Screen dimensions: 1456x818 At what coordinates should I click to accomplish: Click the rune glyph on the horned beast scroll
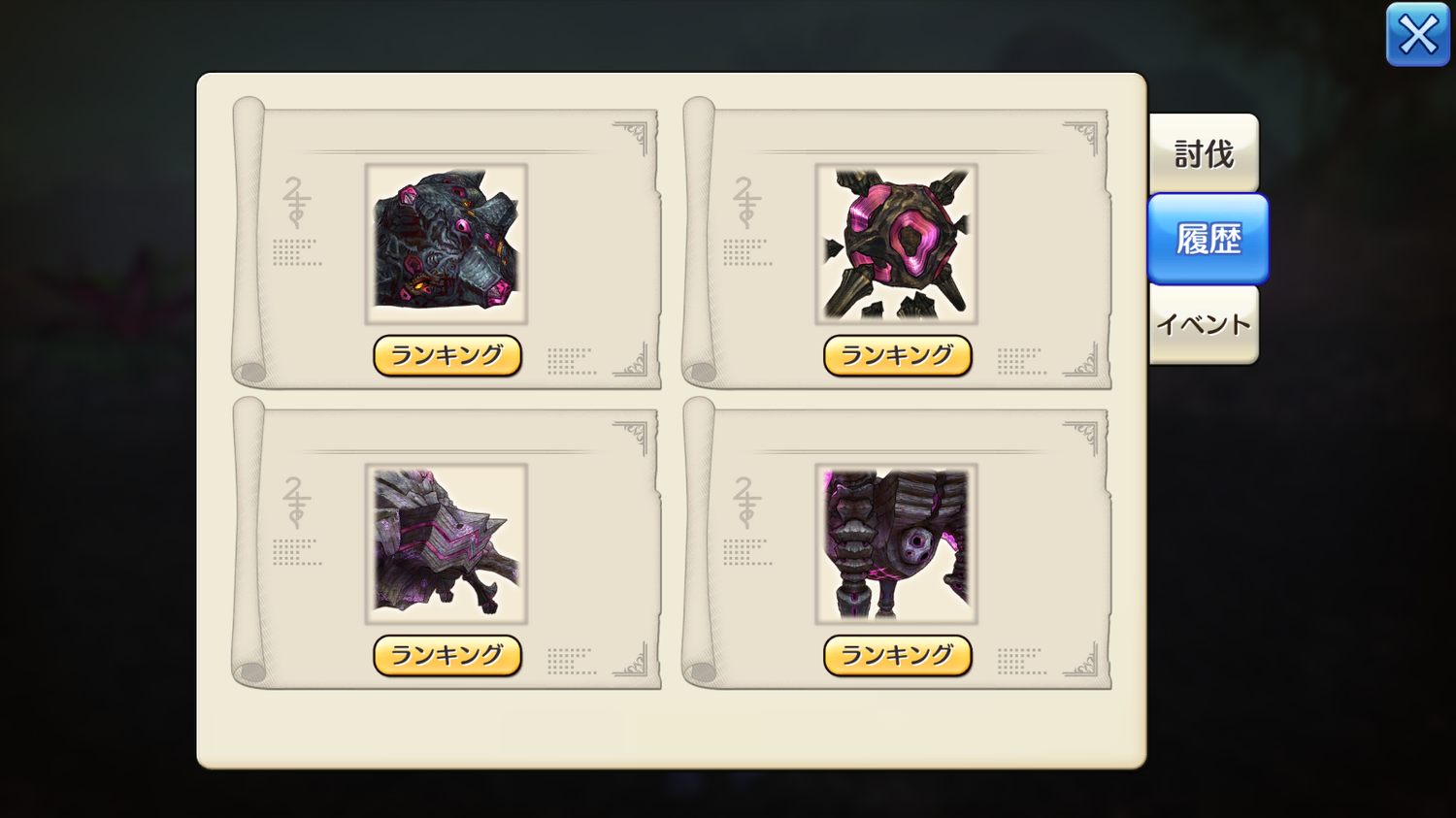click(x=296, y=202)
